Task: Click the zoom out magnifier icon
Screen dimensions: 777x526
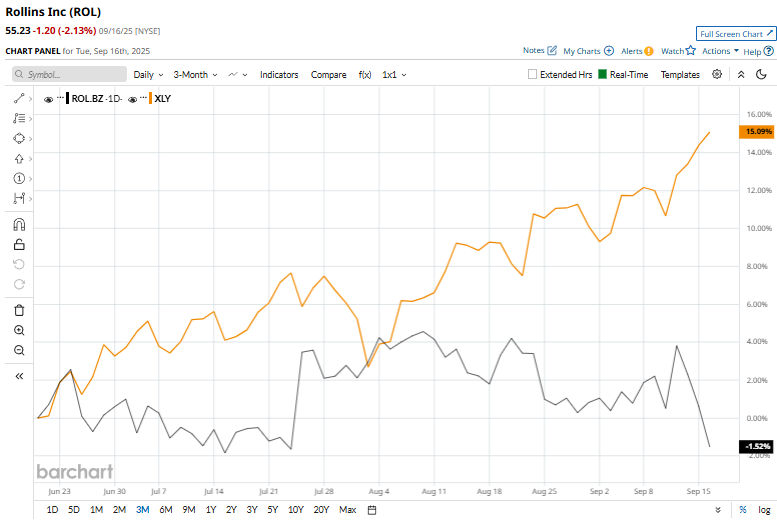Action: coord(19,350)
